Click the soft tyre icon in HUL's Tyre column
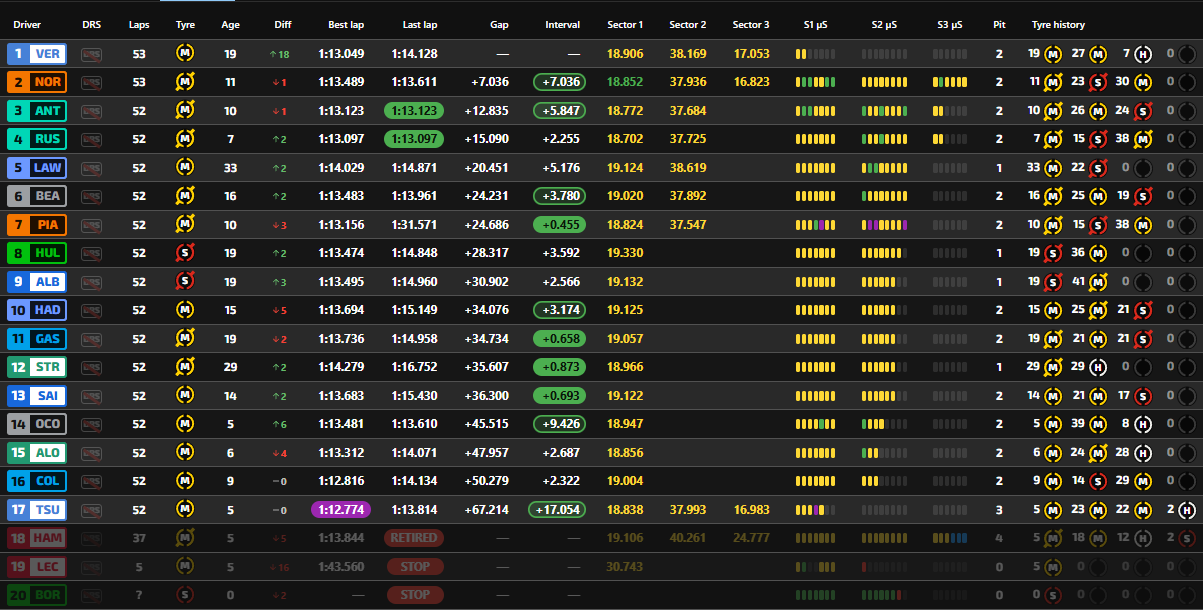 (x=186, y=253)
